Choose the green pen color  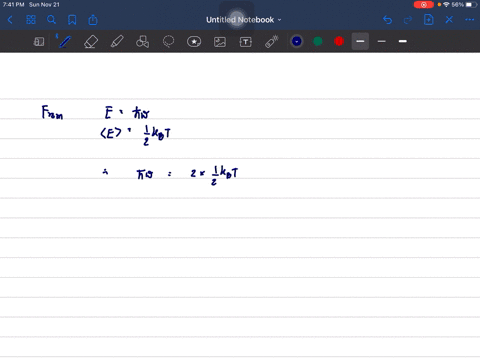coord(318,41)
